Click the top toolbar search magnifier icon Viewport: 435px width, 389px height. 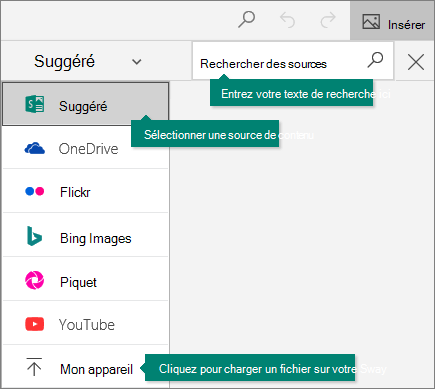coord(246,19)
